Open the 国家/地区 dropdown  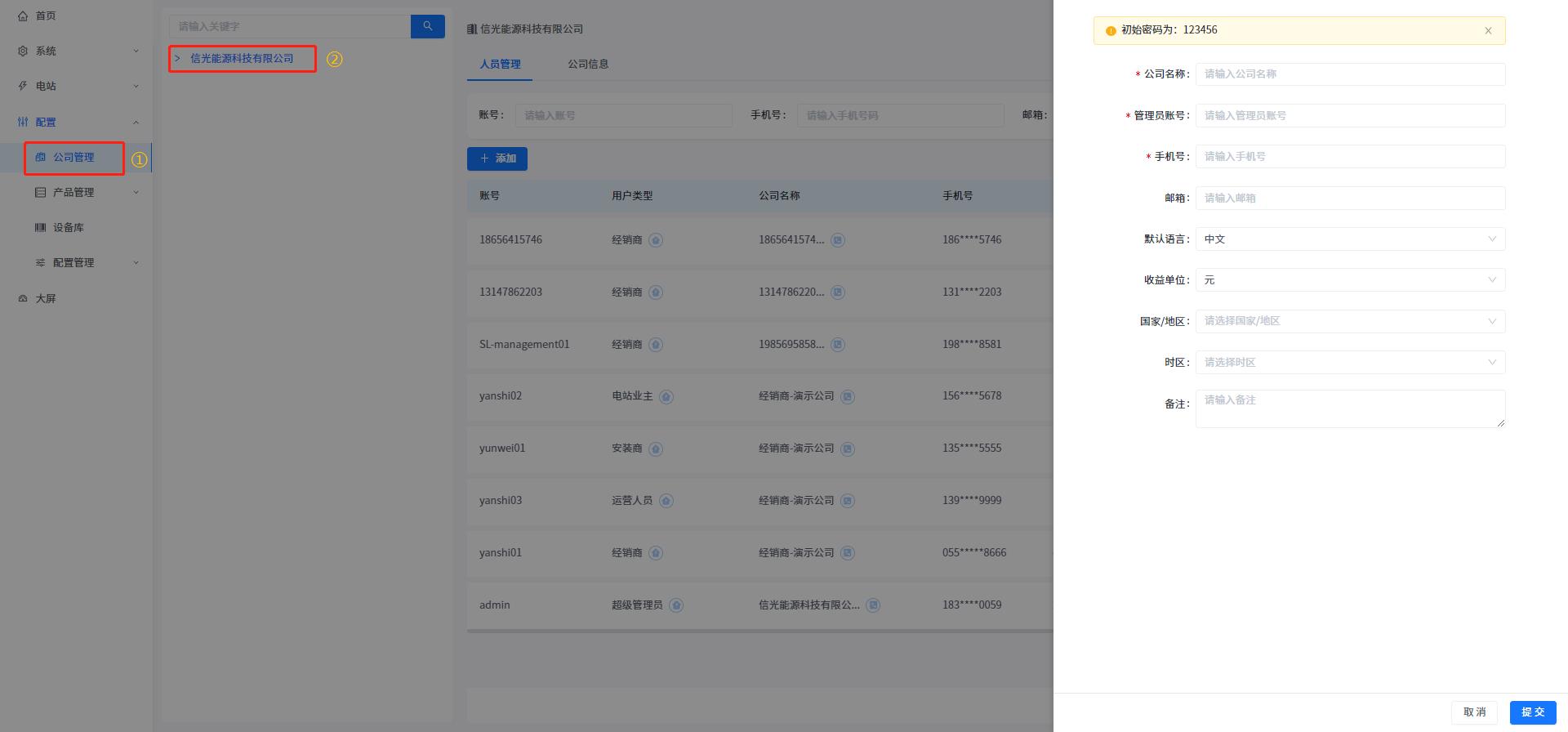[1349, 321]
